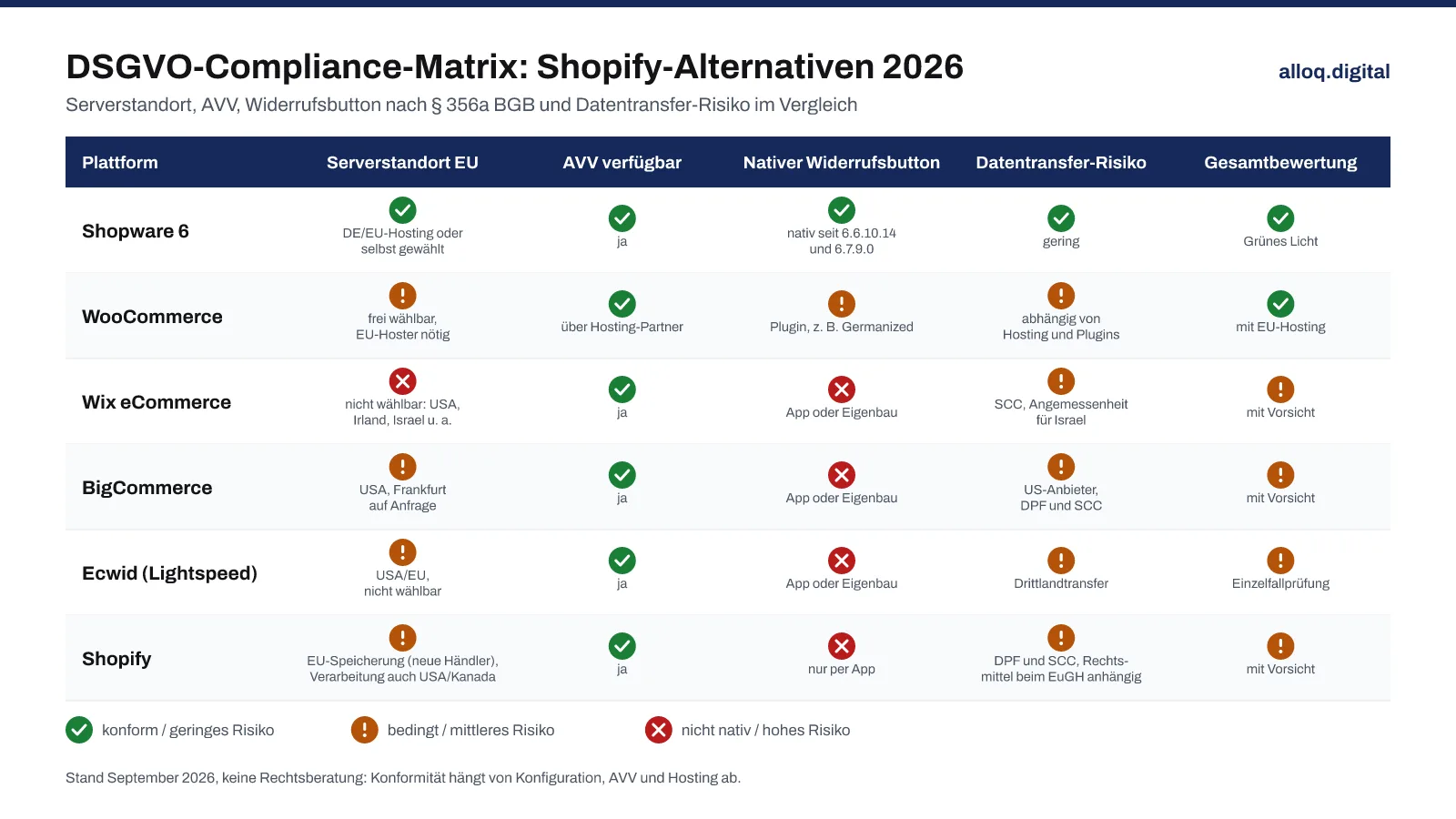Image resolution: width=1456 pixels, height=819 pixels.
Task: Select the 'Wix eCommerce' platform name
Action: coord(157,402)
